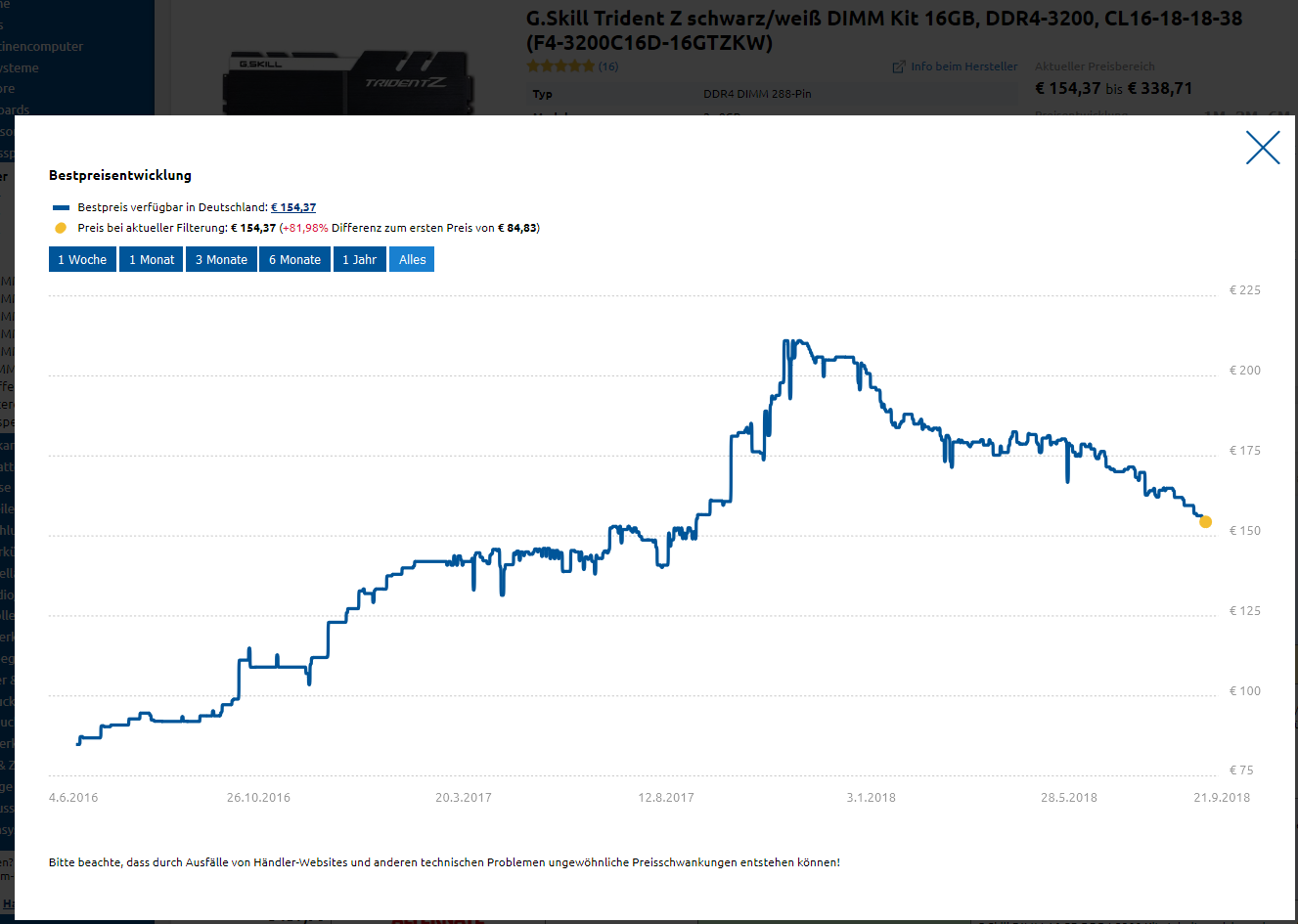Click the yellow Filterung legend dot

coord(61,228)
